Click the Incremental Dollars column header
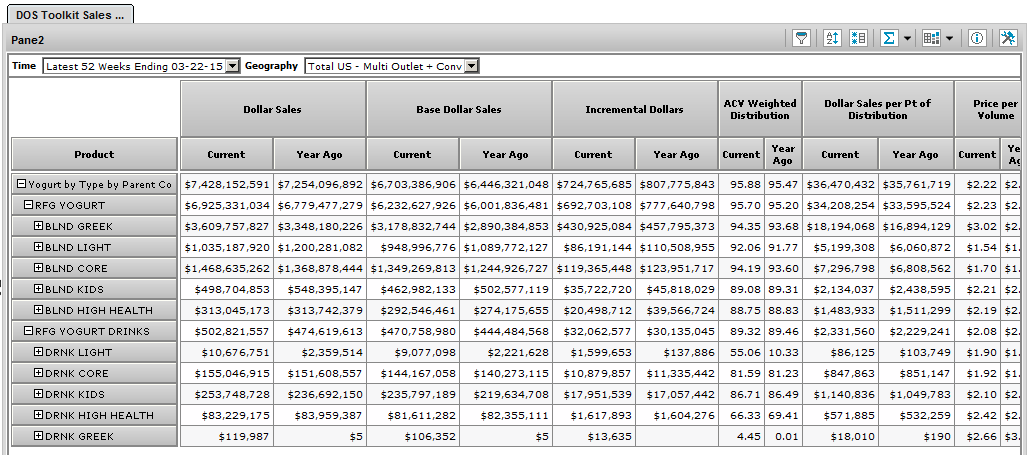 tap(634, 109)
